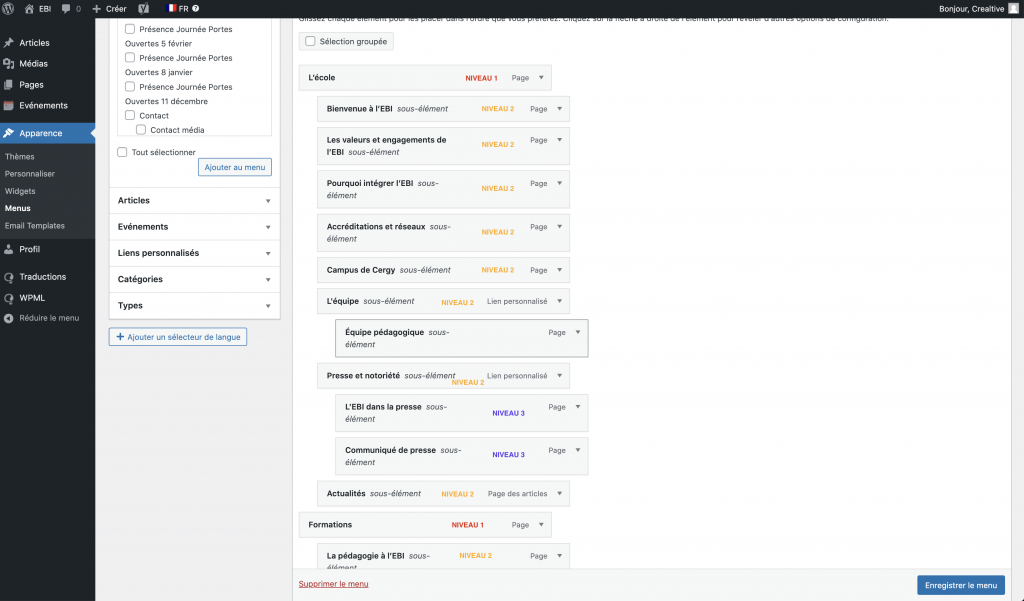Image resolution: width=1024 pixels, height=601 pixels.
Task: Click the Réduire le menu collapse icon
Action: 8,318
